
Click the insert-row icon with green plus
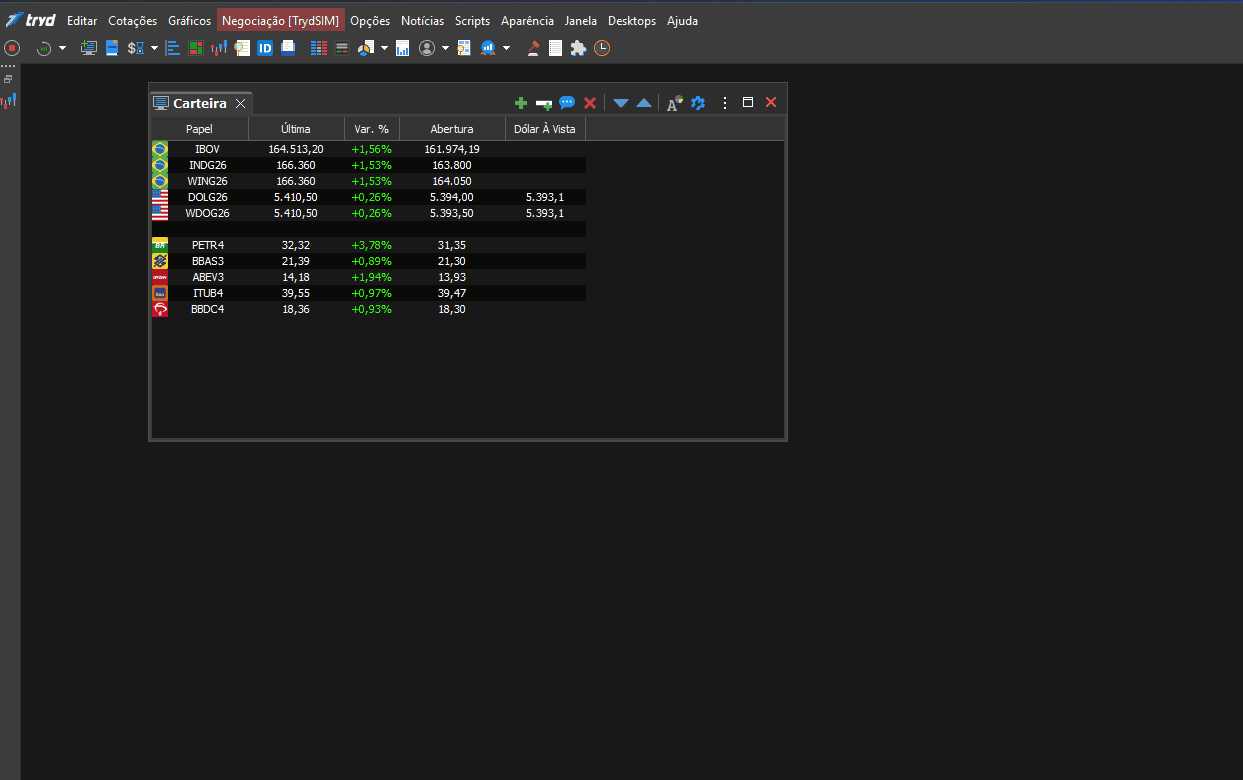[x=544, y=103]
